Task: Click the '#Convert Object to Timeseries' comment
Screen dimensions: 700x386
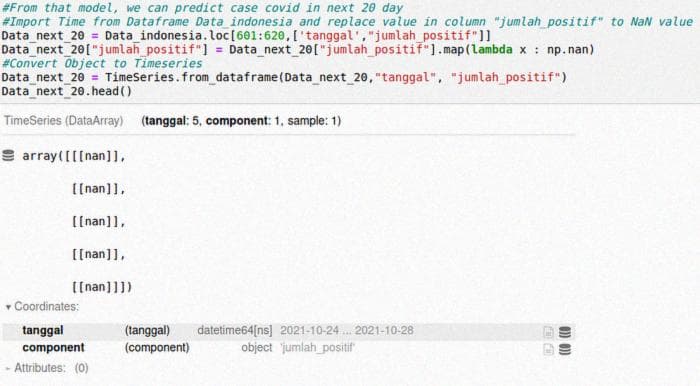Action: tap(102, 63)
